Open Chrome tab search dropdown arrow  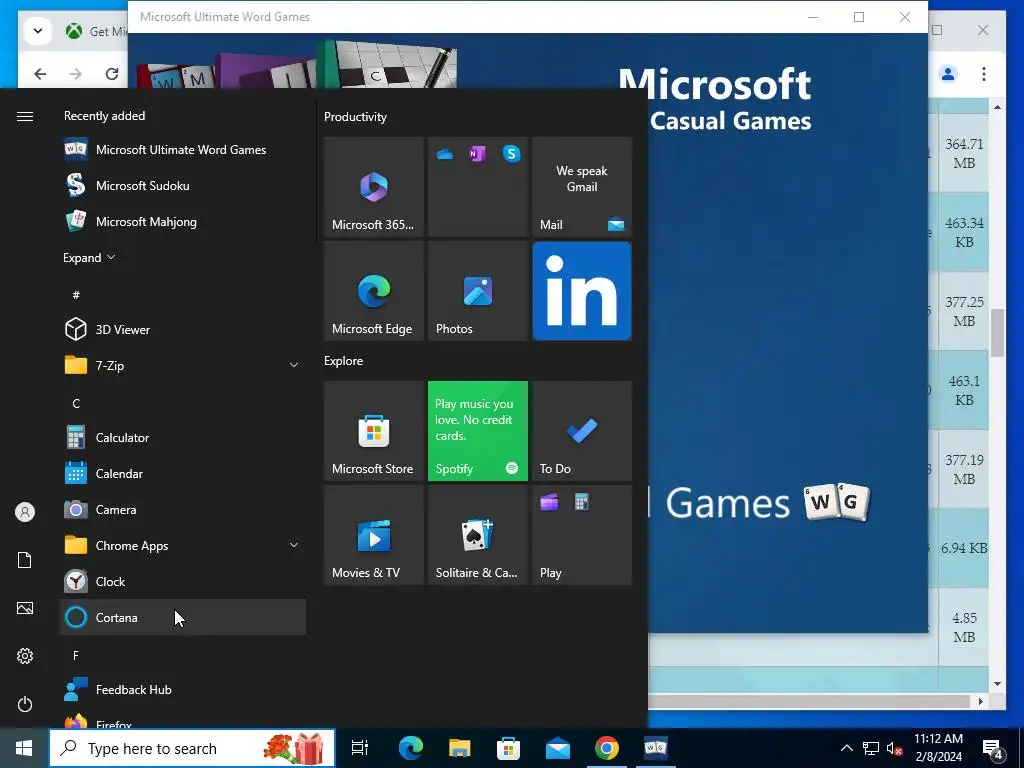point(38,31)
